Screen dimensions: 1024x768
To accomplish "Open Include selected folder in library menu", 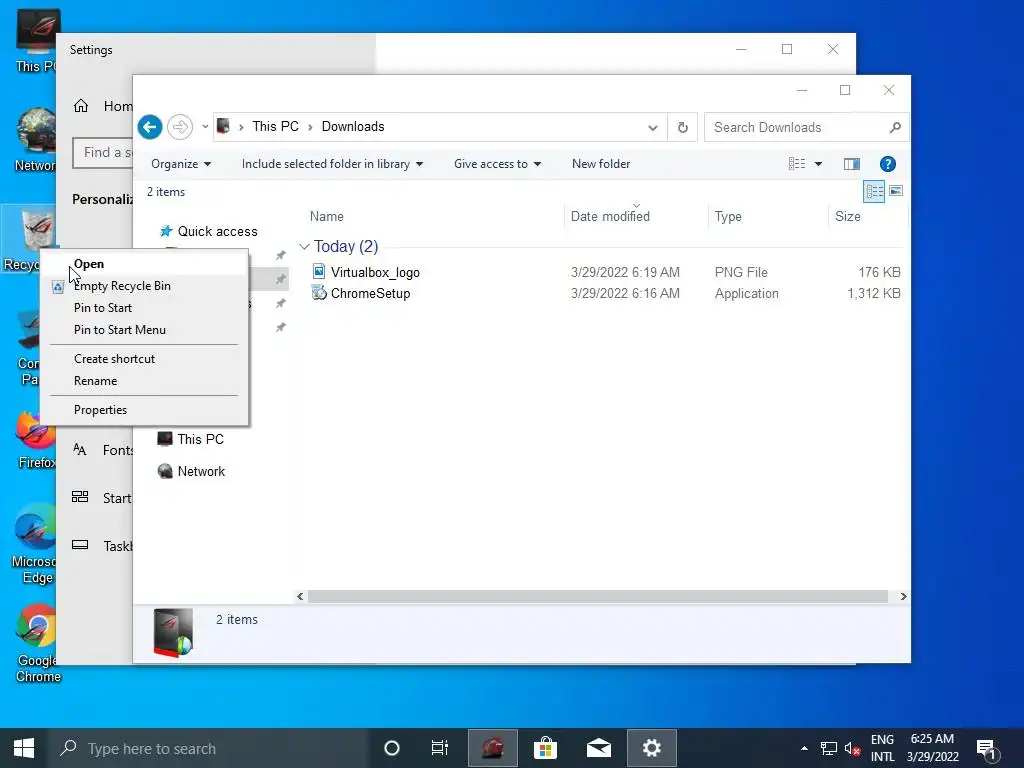I will click(332, 164).
